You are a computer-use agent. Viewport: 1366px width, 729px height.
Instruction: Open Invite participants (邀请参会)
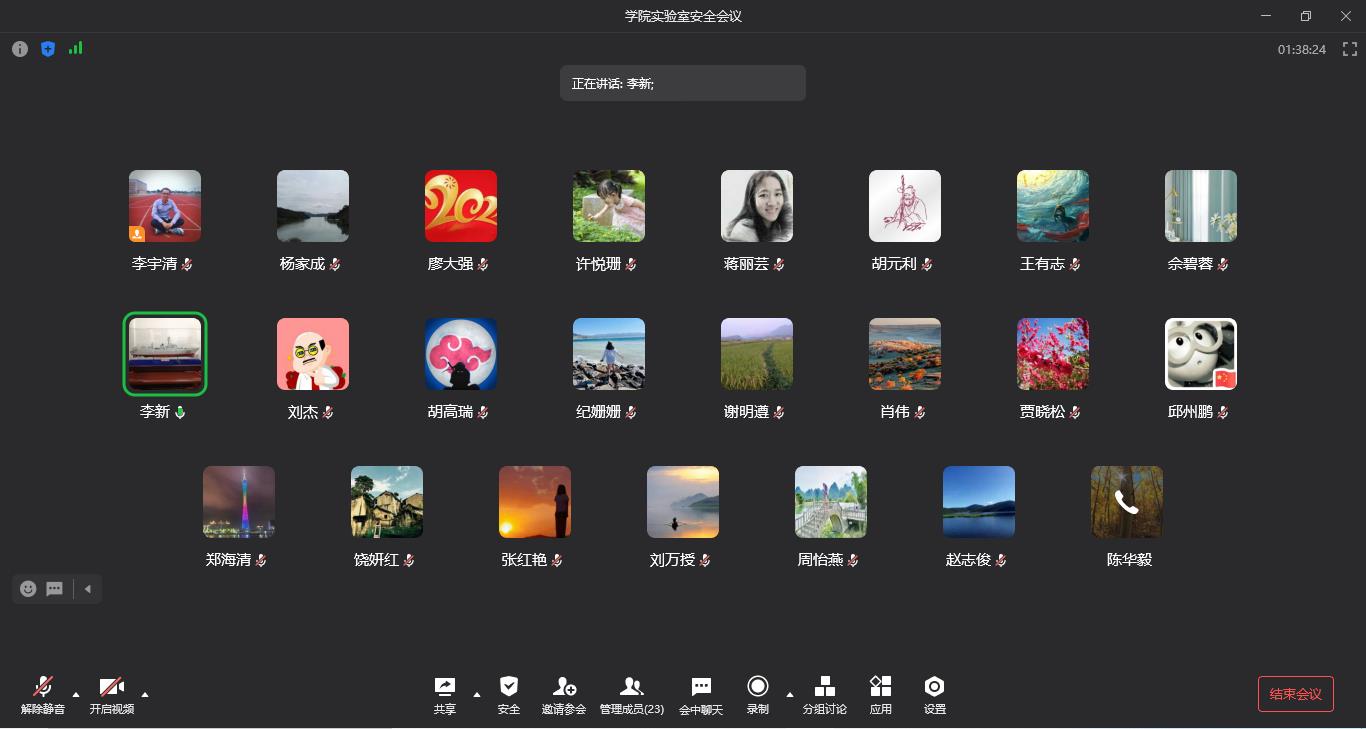(564, 695)
